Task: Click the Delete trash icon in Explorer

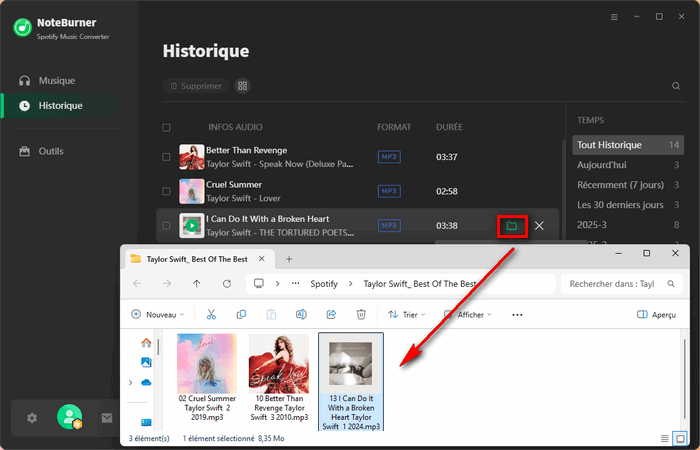Action: pos(361,315)
